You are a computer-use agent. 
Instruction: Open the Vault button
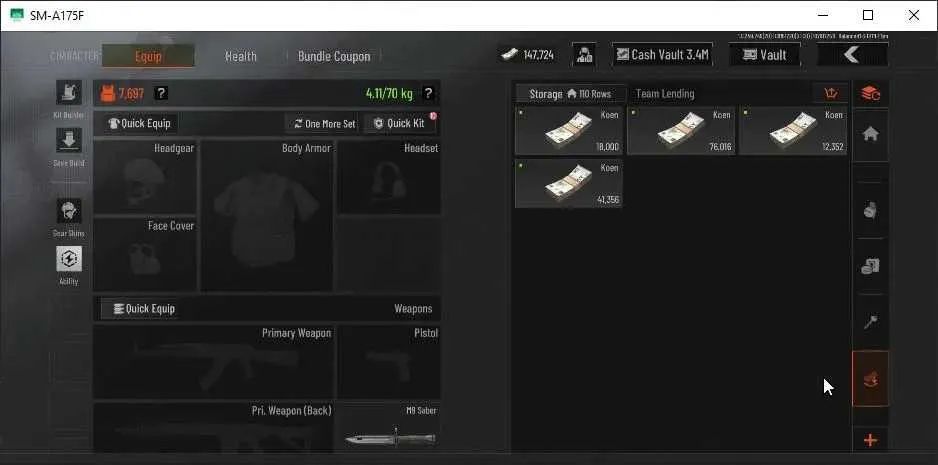tap(765, 55)
